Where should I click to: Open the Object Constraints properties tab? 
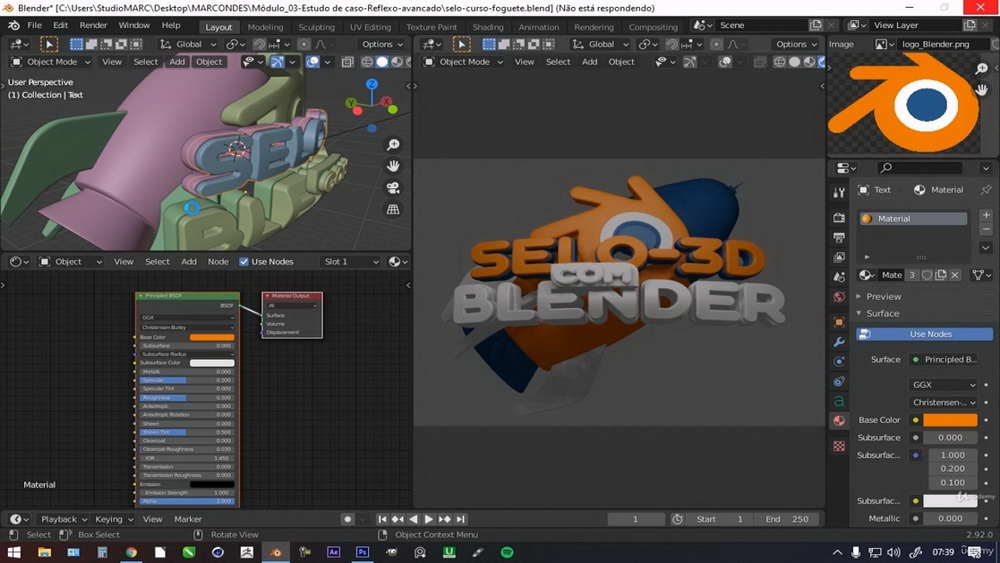point(839,381)
